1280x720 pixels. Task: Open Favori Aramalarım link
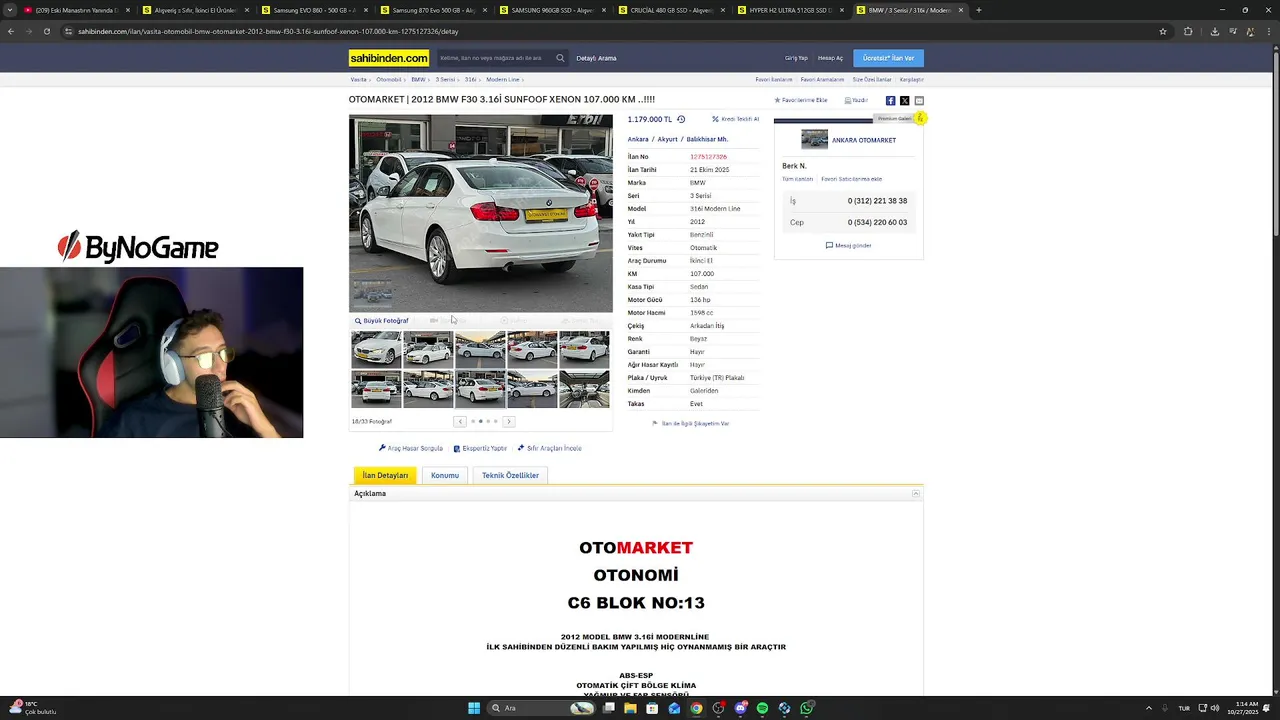point(822,79)
